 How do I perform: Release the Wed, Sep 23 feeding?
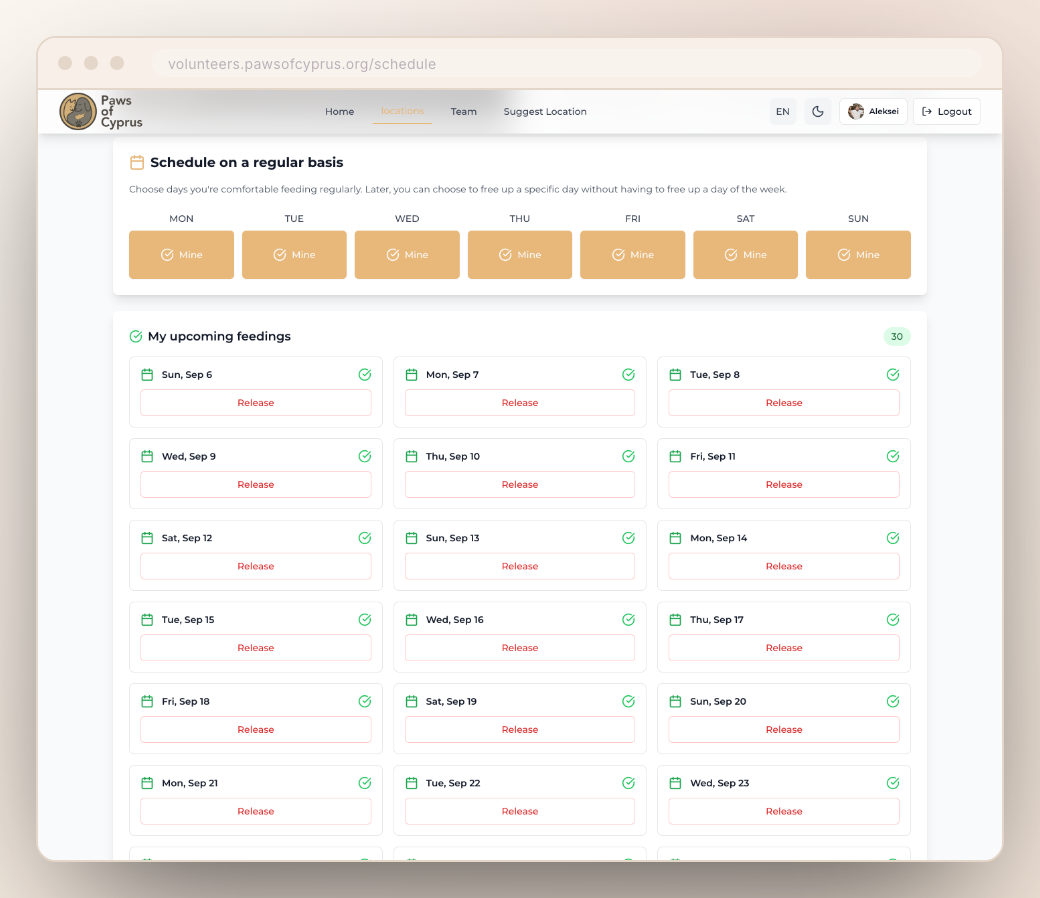click(784, 811)
